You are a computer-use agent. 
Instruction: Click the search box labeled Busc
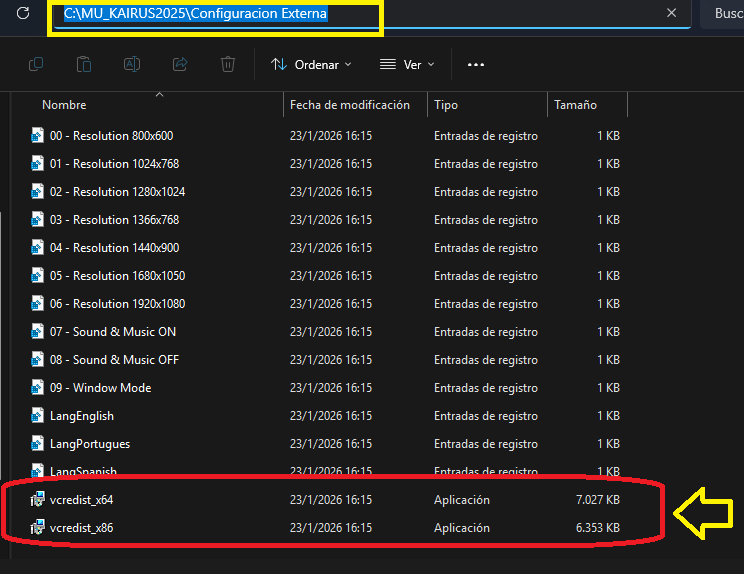click(x=726, y=14)
